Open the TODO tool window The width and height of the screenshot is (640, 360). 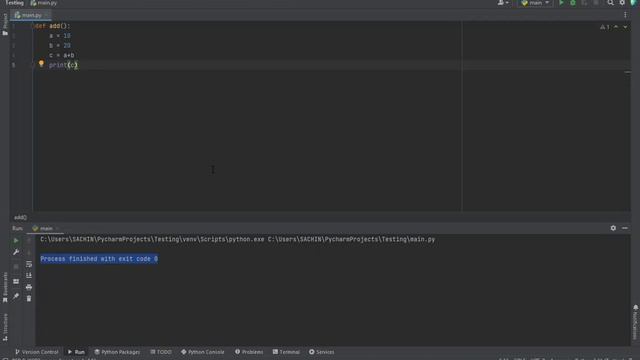(161, 352)
